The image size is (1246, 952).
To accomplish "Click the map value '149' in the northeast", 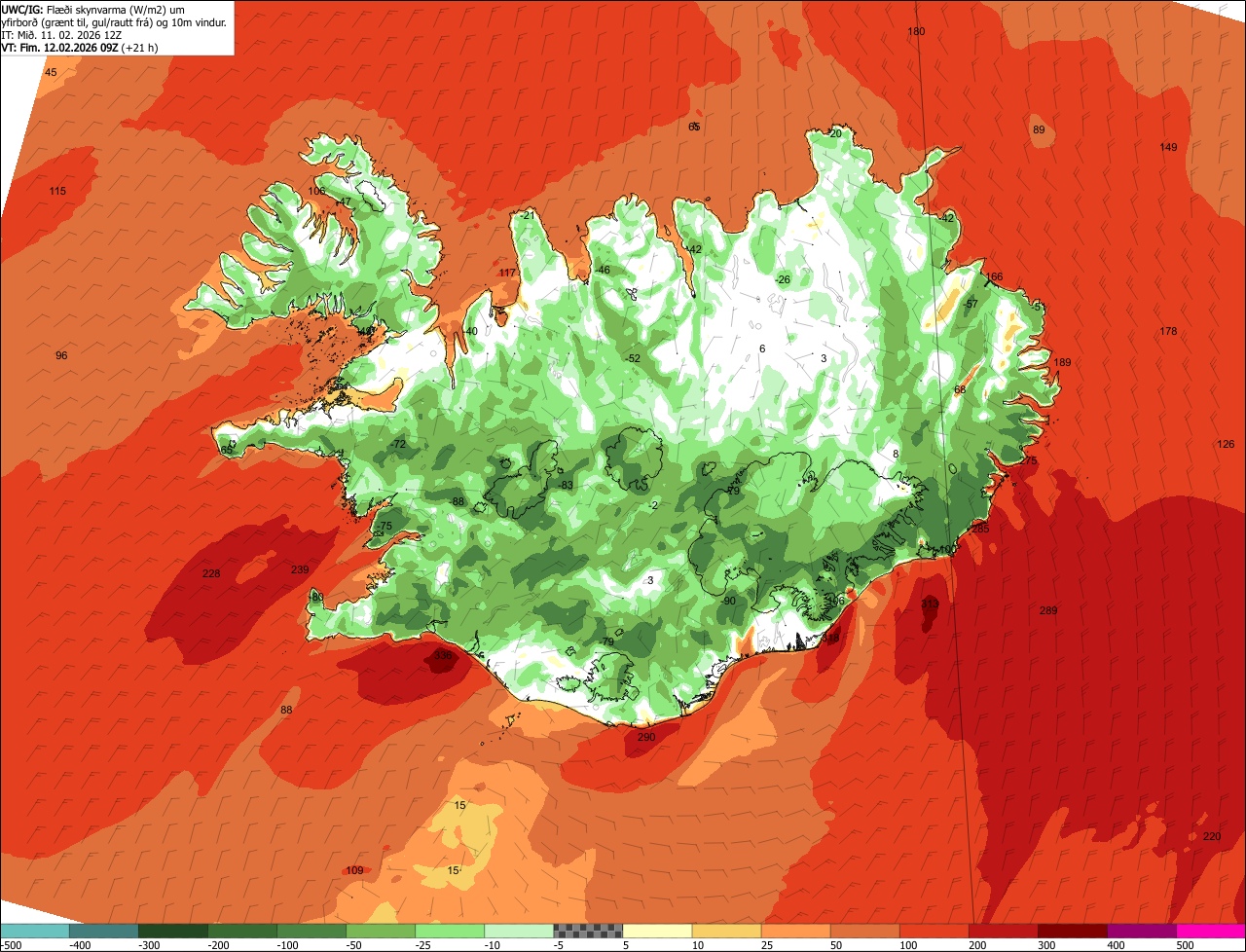I will coord(1168,147).
